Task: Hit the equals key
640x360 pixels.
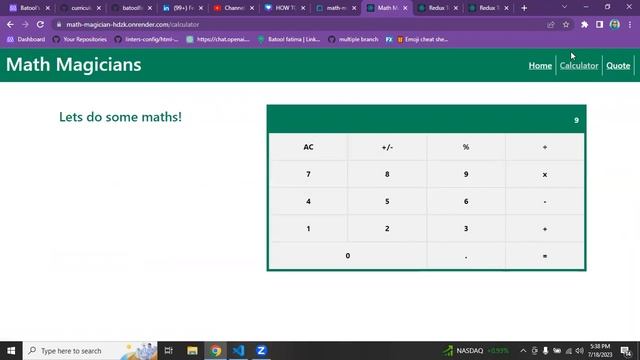Action: point(544,256)
